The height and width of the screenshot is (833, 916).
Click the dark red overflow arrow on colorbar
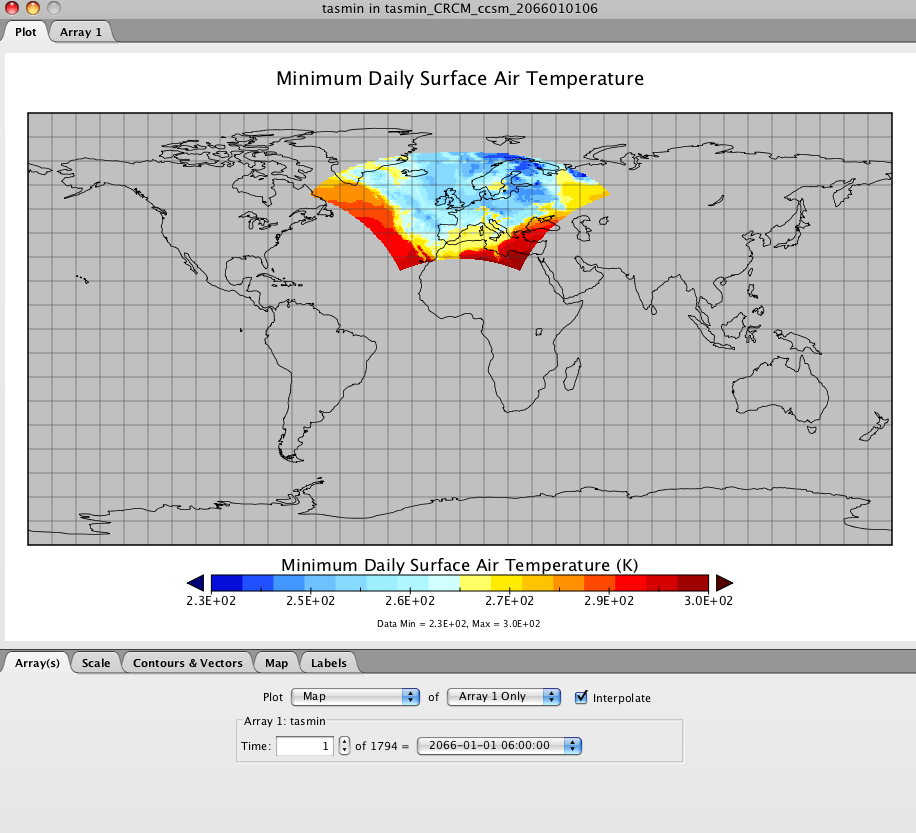pyautogui.click(x=724, y=583)
